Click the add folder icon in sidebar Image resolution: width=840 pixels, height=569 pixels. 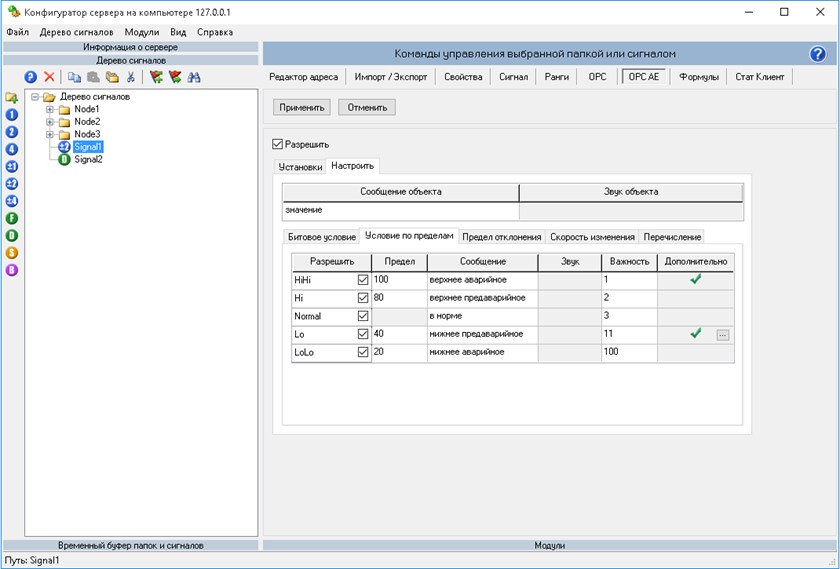point(12,97)
